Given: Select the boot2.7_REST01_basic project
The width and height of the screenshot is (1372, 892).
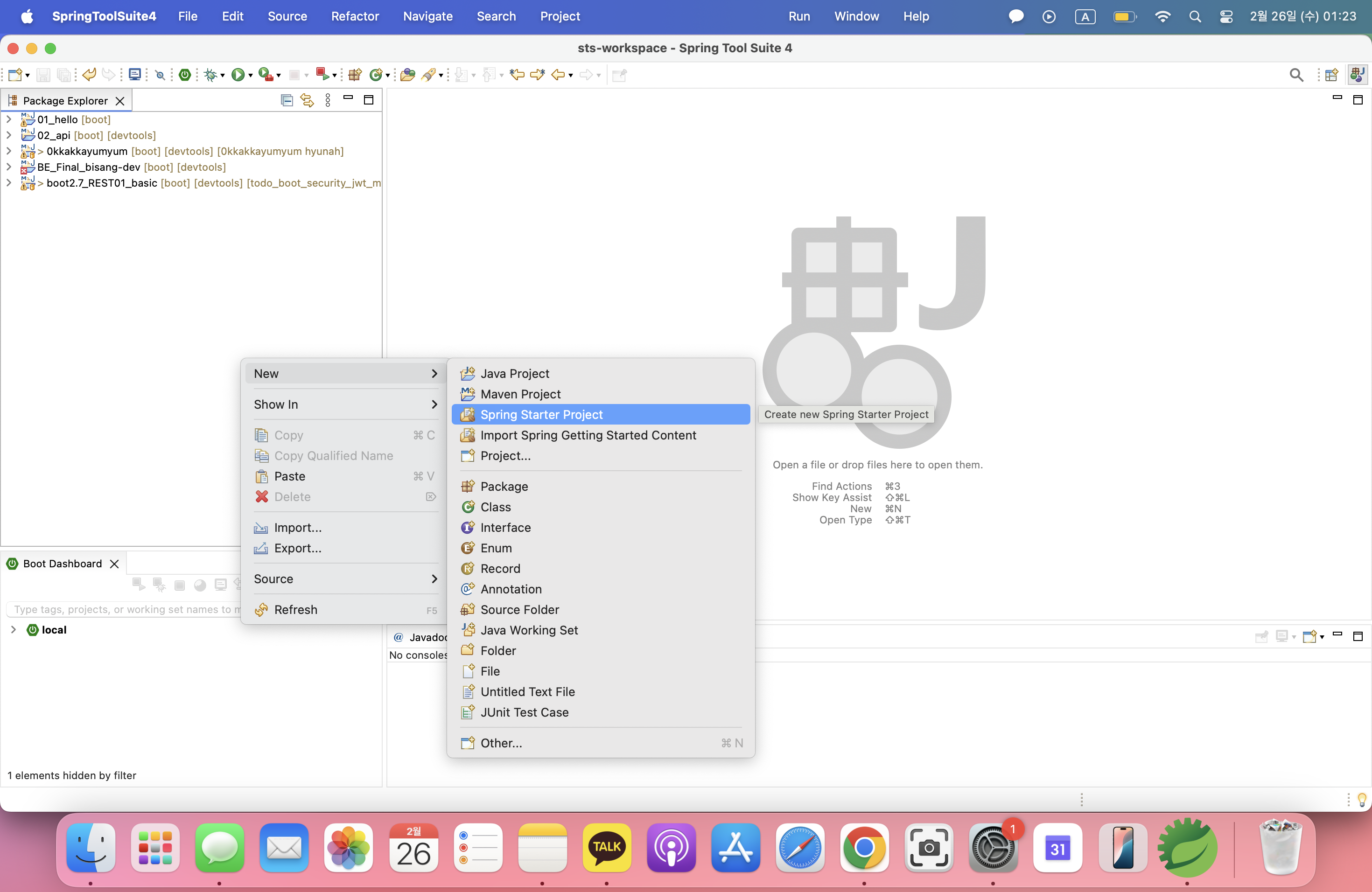Looking at the screenshot, I should 190,183.
